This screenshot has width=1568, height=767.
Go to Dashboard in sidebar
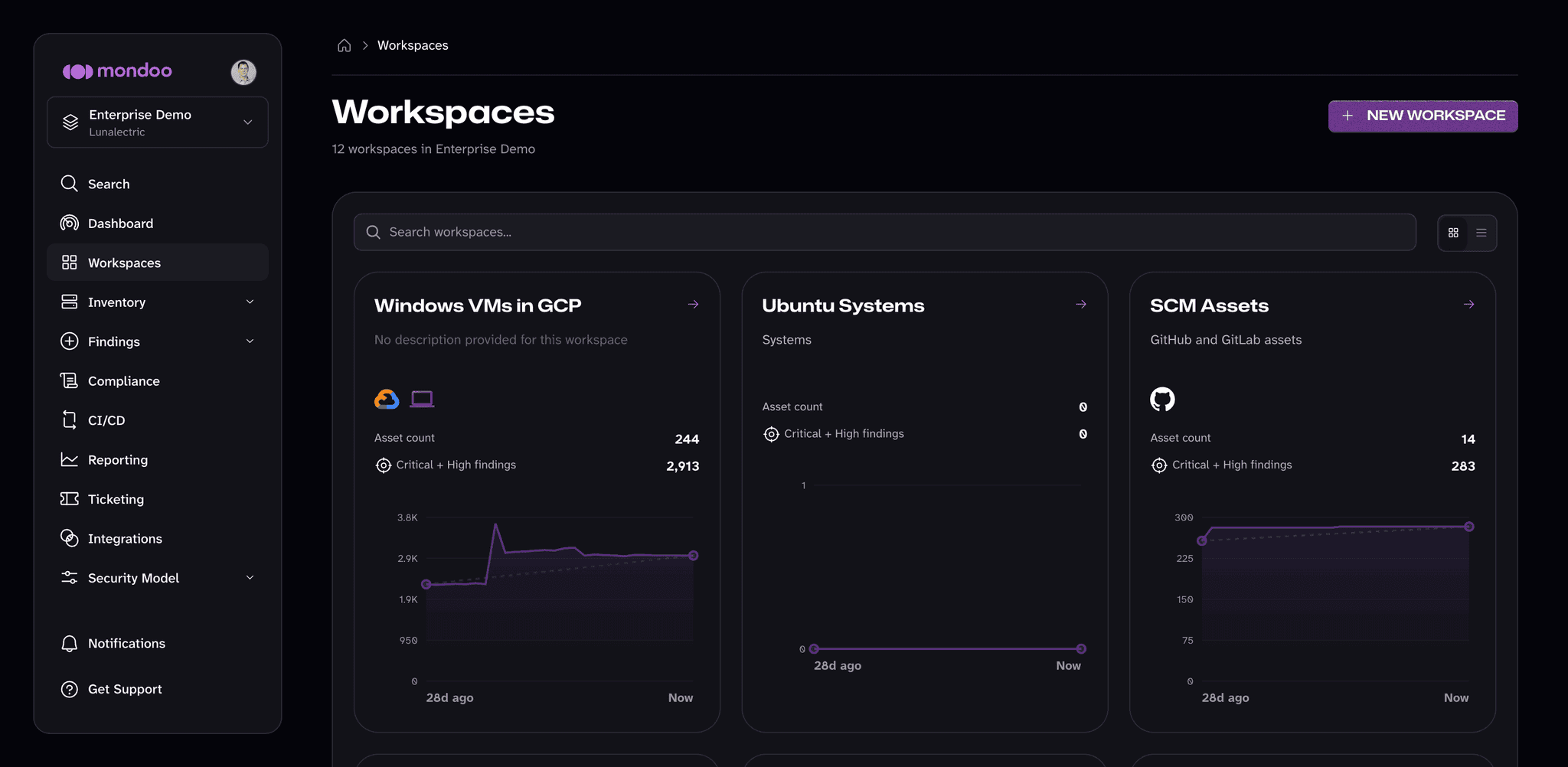(x=158, y=223)
